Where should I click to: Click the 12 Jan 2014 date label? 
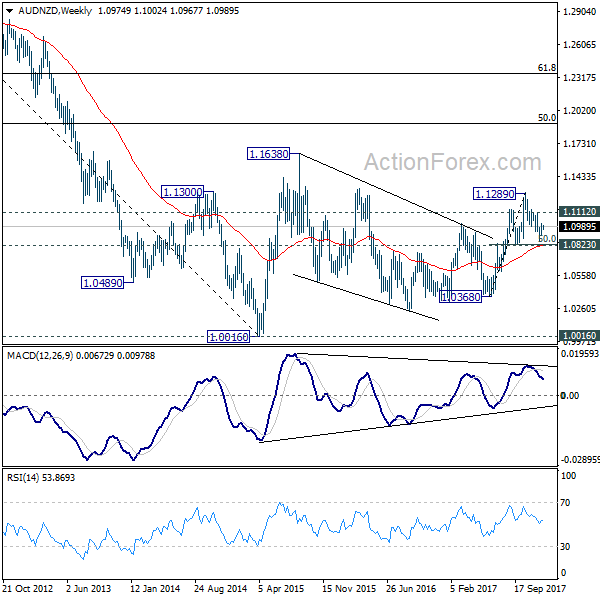155,588
